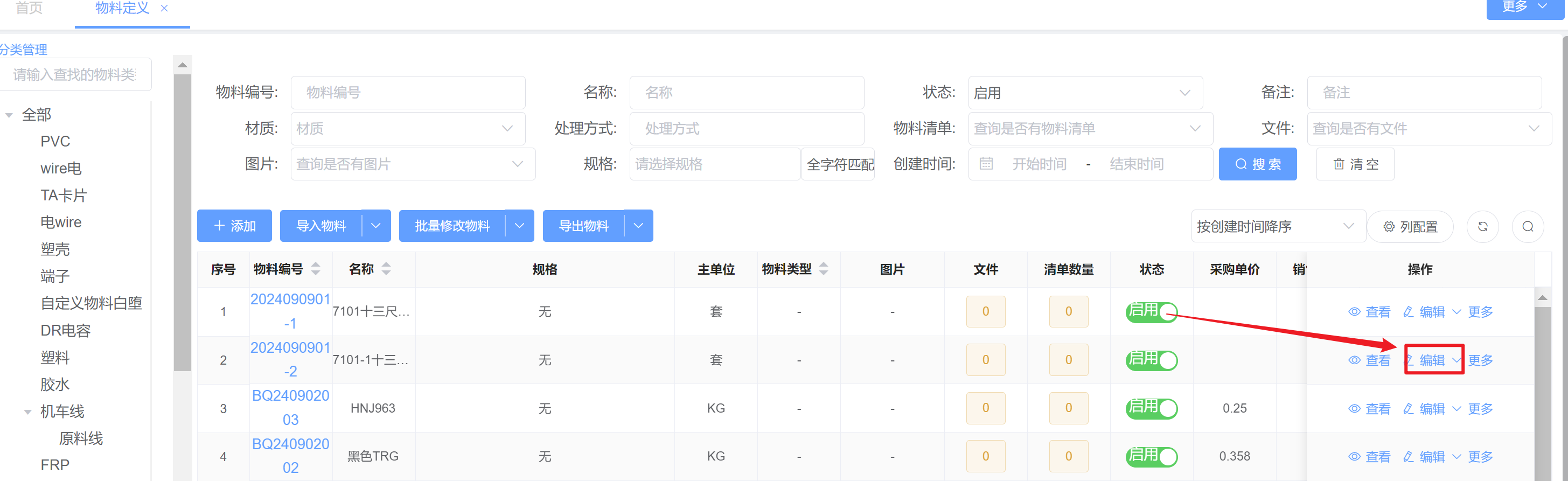1568x481 pixels.
Task: Open top-right 更多 dropdown button
Action: (x=1525, y=8)
